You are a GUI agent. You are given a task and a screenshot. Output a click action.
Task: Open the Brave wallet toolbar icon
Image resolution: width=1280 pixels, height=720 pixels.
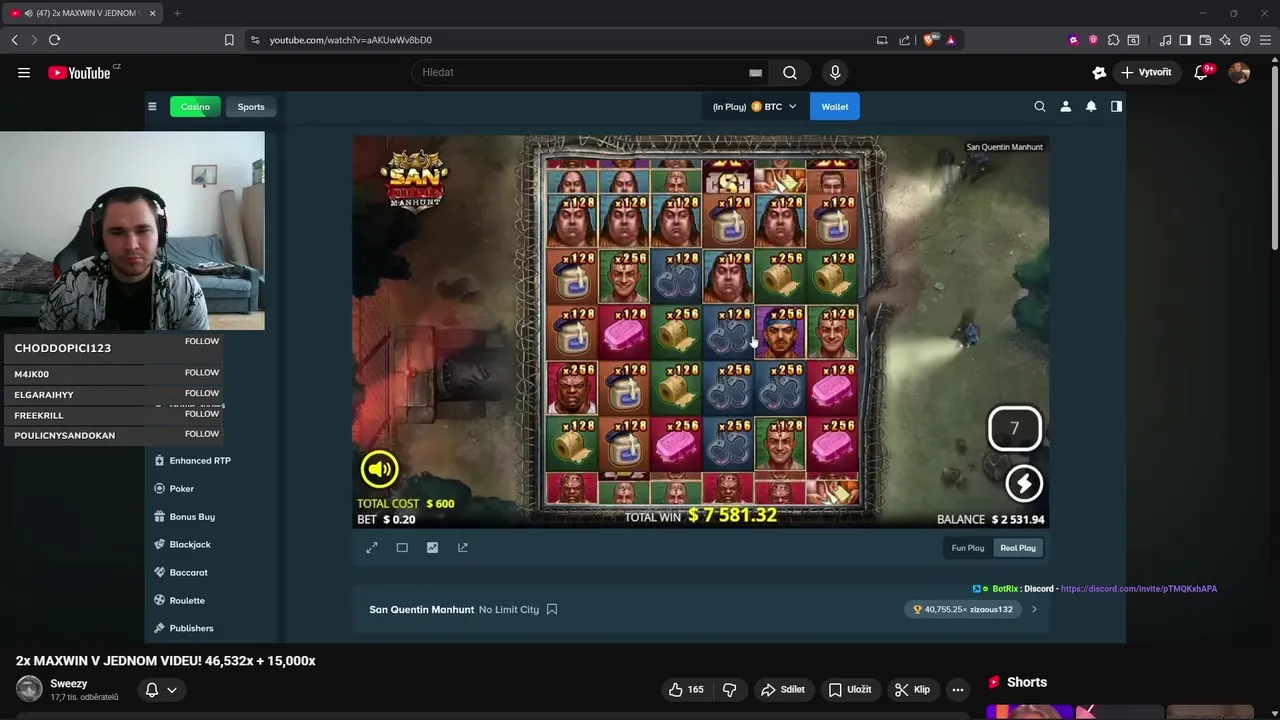coord(1205,40)
